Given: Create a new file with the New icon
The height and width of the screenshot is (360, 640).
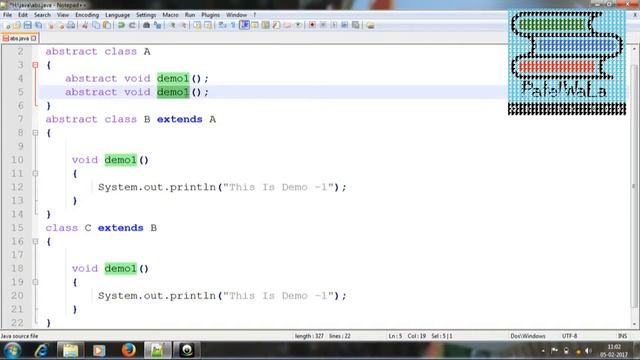Looking at the screenshot, I should click(x=7, y=25).
